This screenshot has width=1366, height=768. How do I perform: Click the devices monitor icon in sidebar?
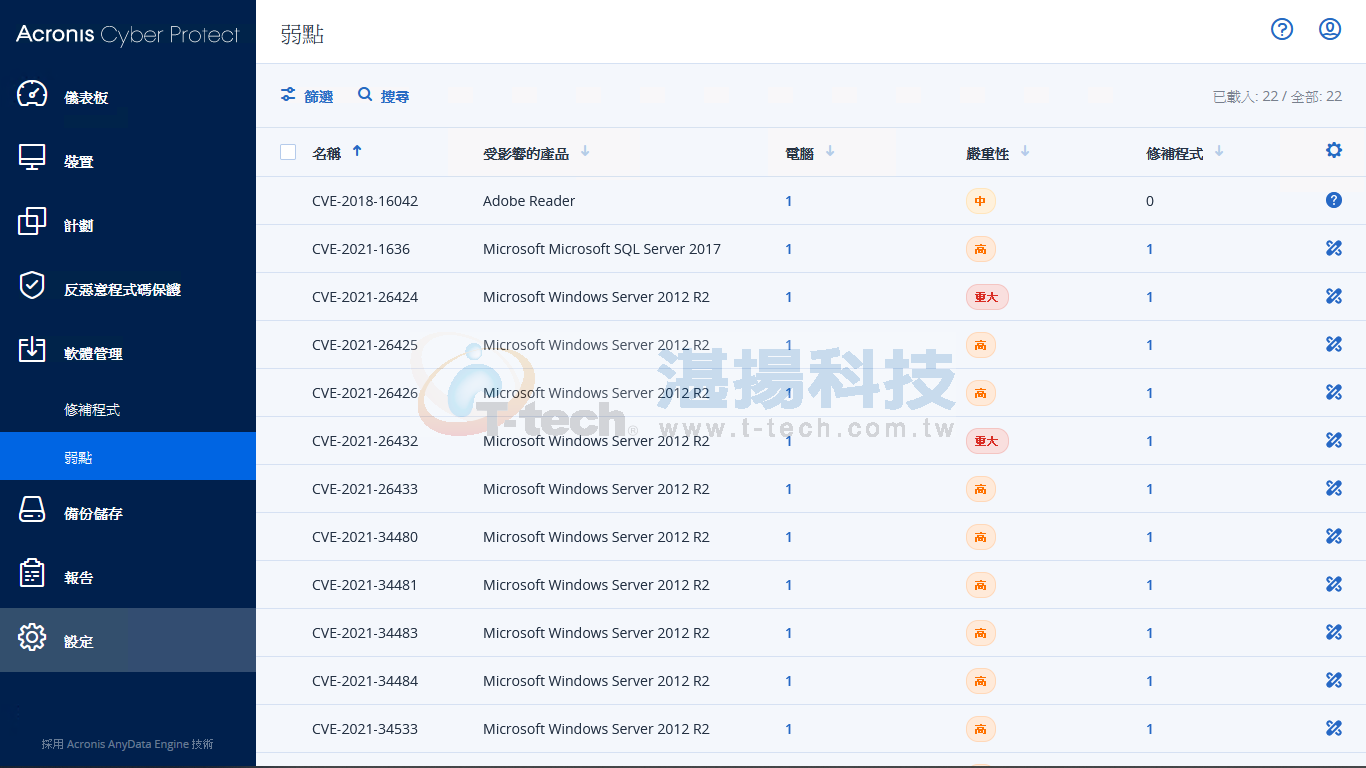[x=32, y=158]
